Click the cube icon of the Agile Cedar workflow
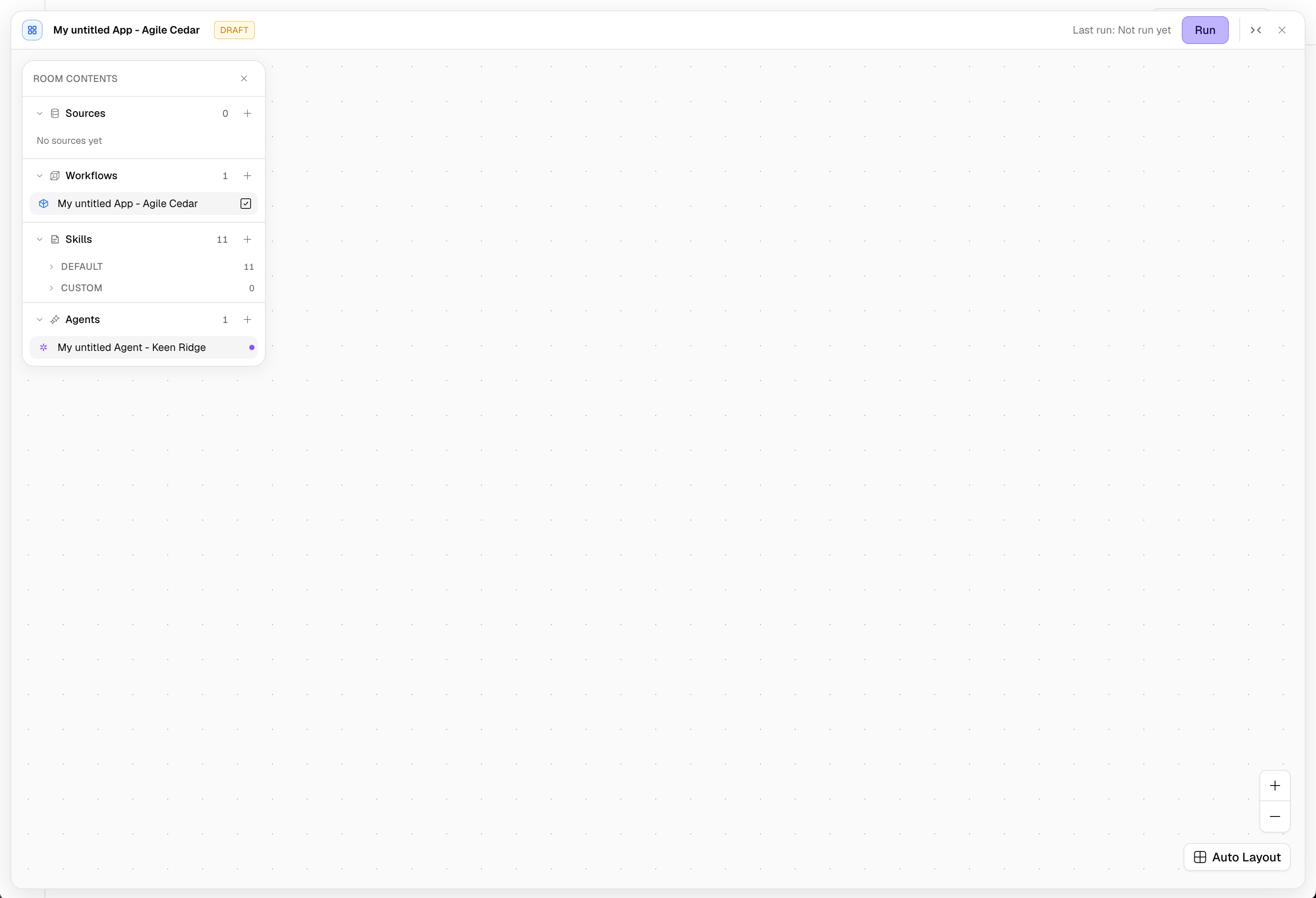This screenshot has height=898, width=1316. pos(44,204)
